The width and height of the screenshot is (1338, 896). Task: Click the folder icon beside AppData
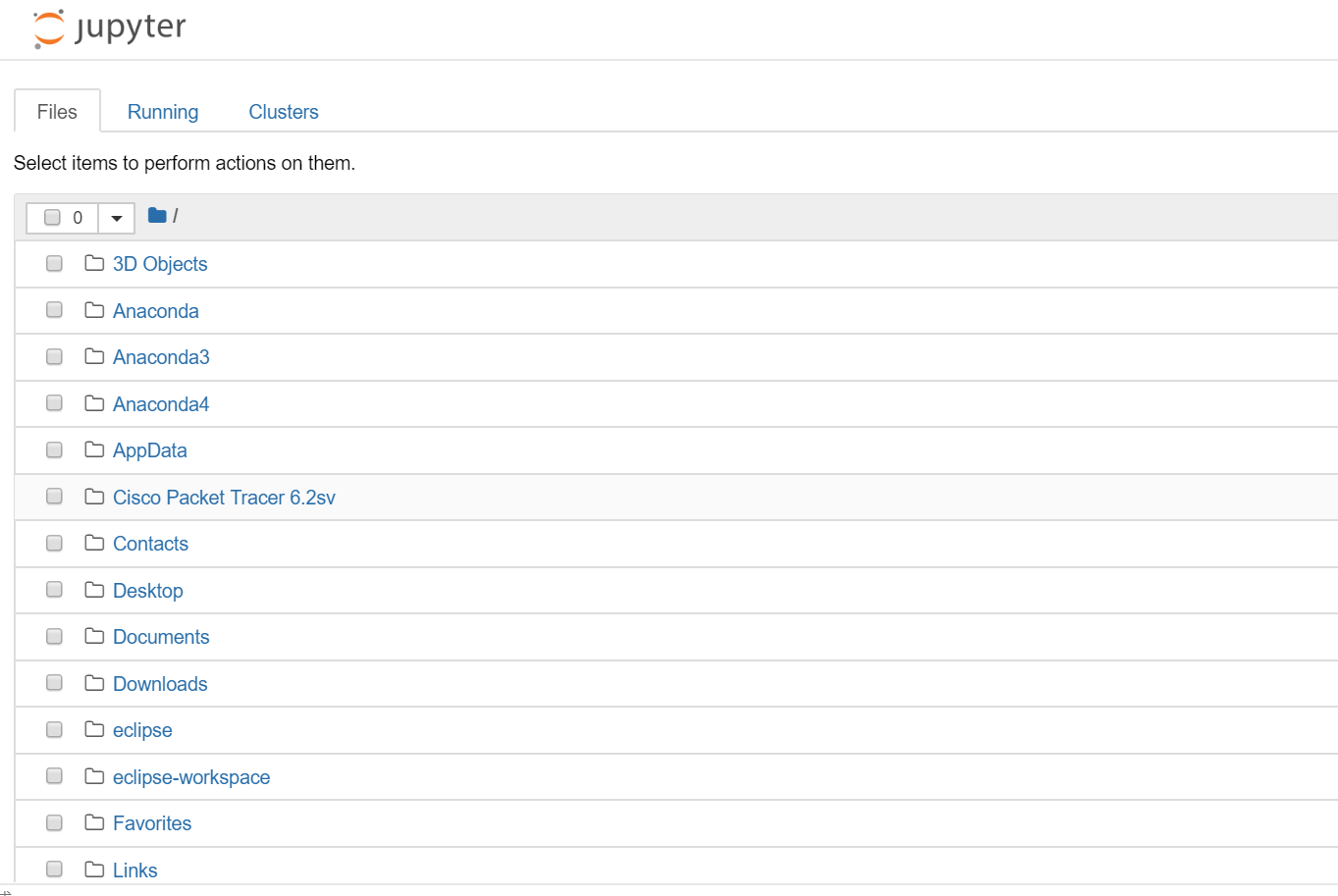pyautogui.click(x=94, y=449)
